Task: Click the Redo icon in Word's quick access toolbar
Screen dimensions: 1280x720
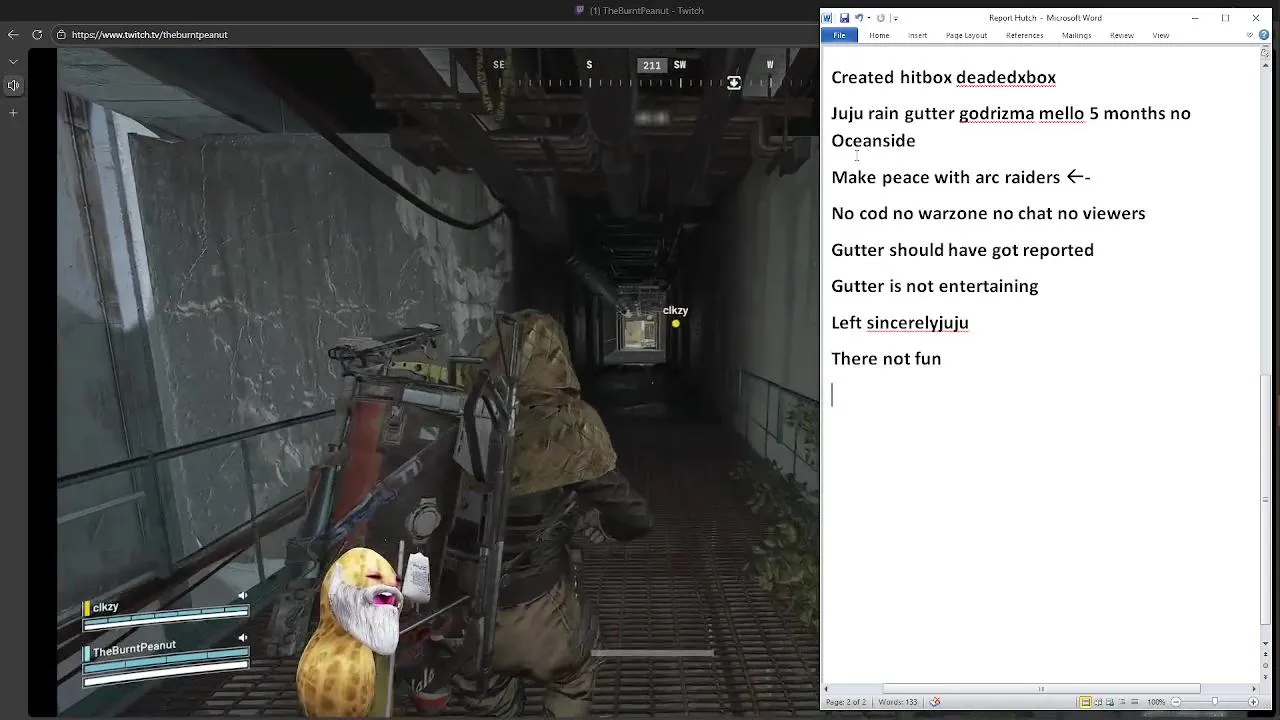Action: tap(881, 18)
